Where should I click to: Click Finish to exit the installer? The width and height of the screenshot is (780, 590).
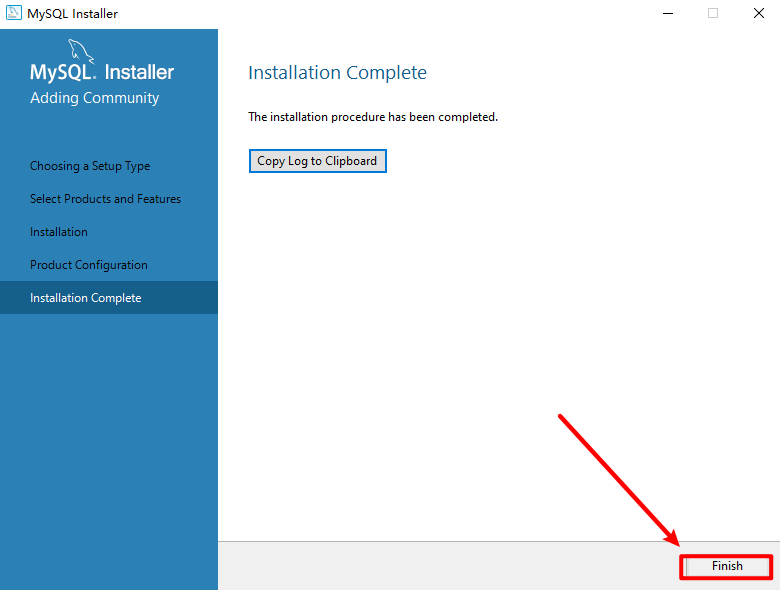pos(727,566)
